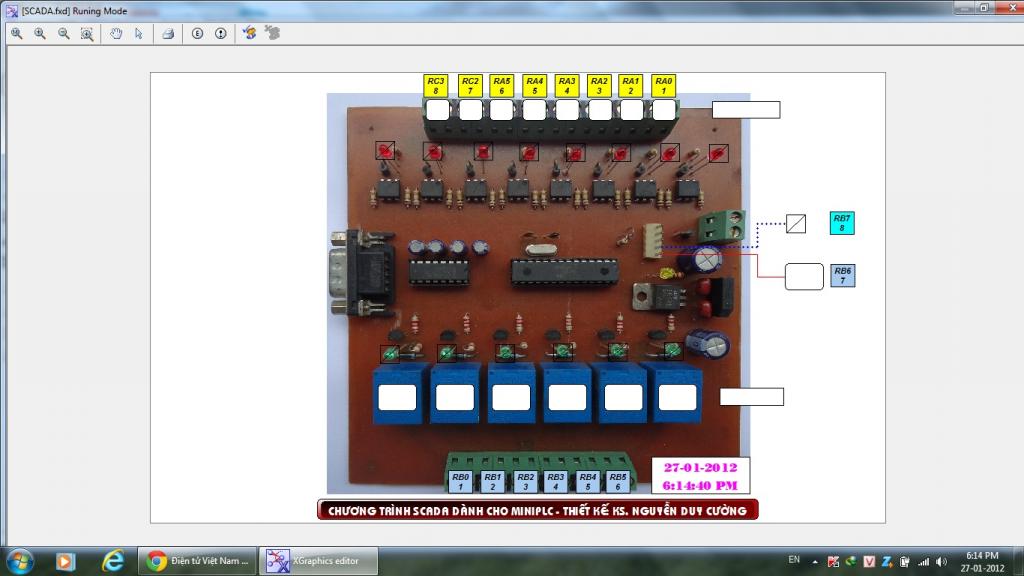Select the arrow pointer tool
This screenshot has height=576, width=1024.
[x=138, y=33]
